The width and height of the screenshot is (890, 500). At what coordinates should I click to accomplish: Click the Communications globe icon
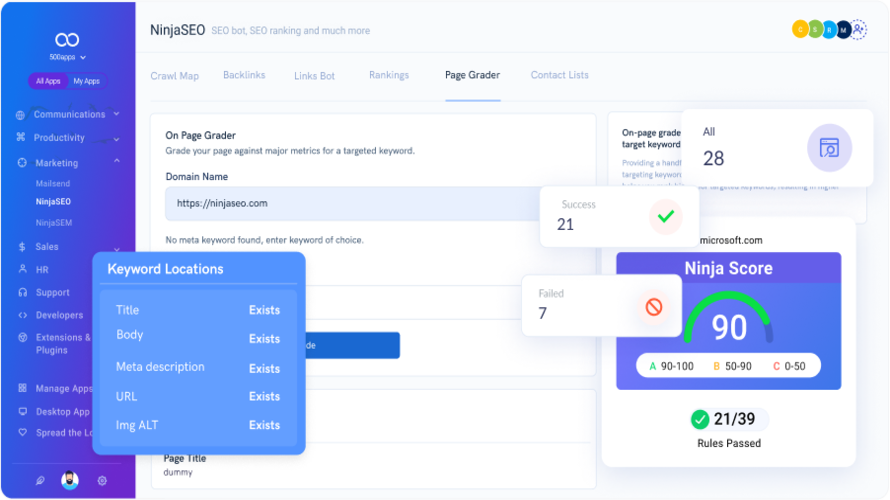(x=20, y=115)
